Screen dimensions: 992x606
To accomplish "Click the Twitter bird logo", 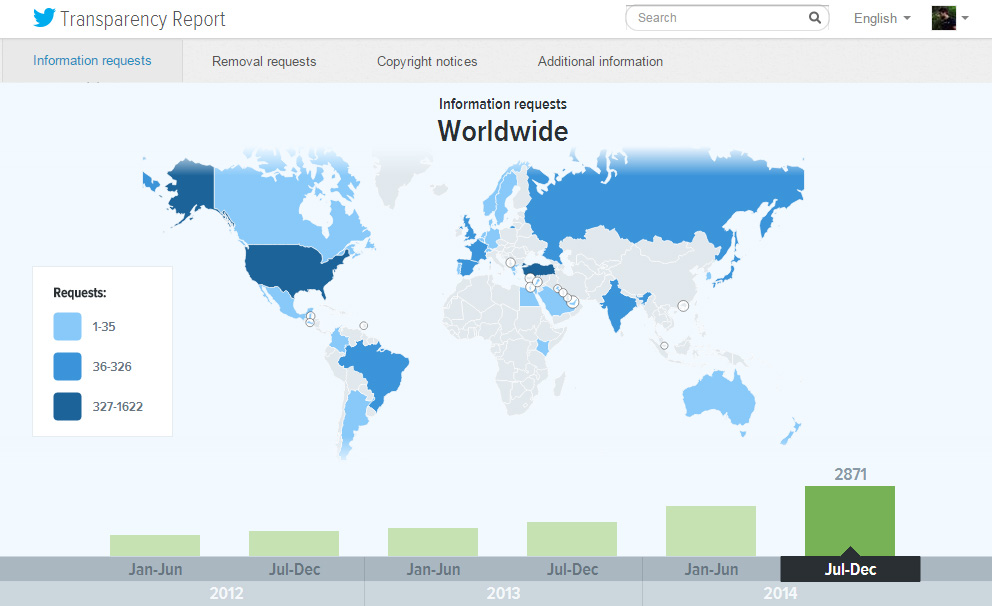I will [x=44, y=18].
